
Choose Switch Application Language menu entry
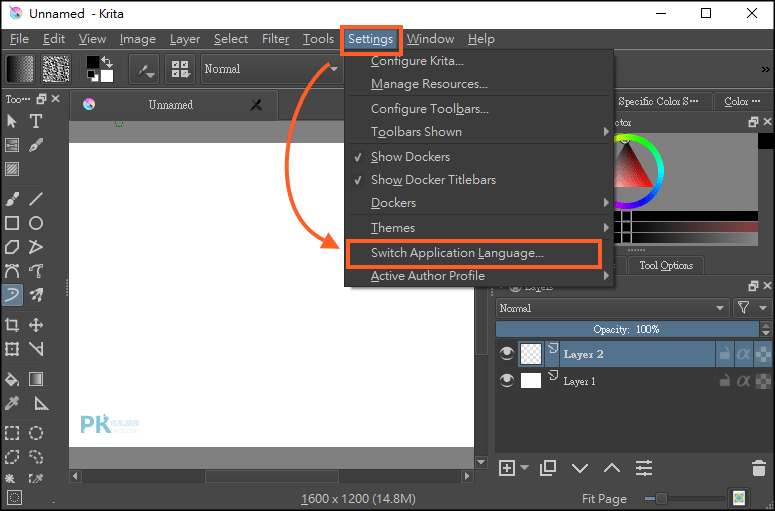click(x=474, y=253)
